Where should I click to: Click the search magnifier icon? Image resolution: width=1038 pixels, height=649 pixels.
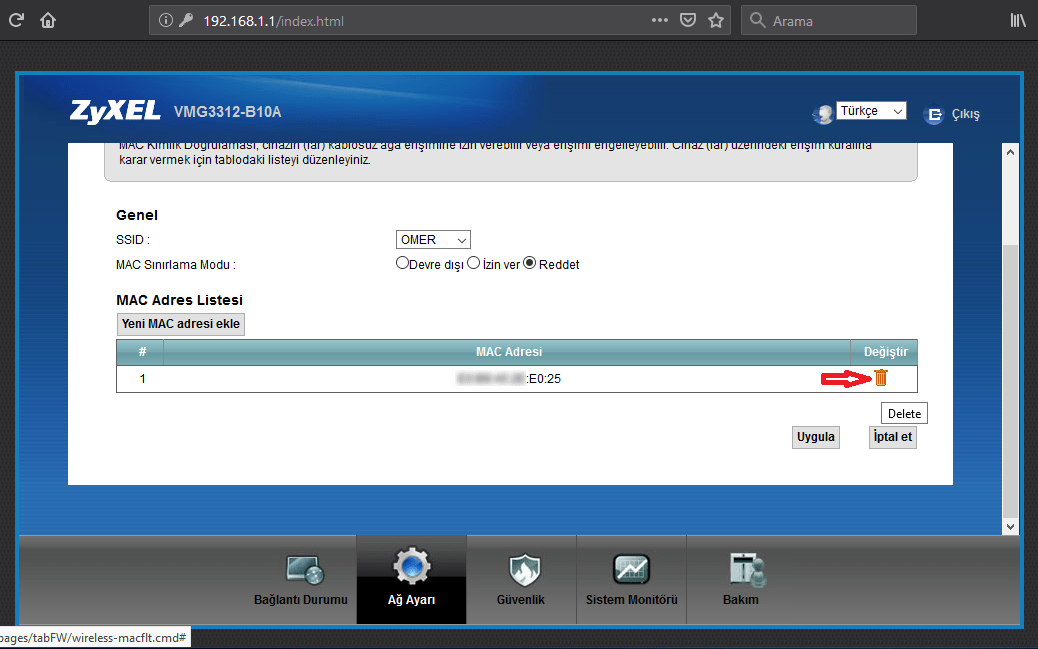[x=757, y=21]
